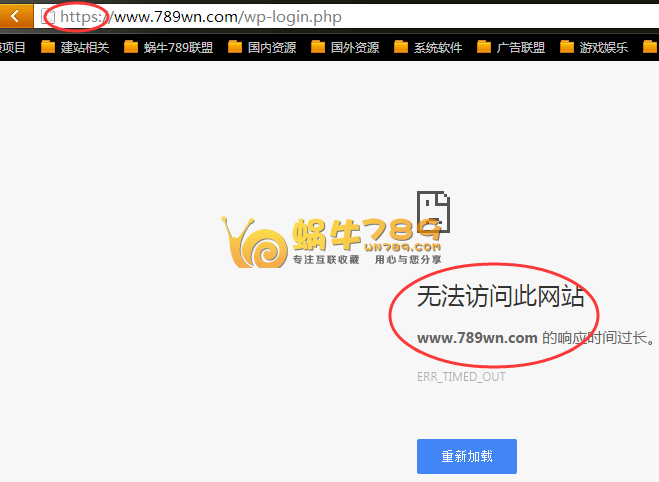Open the 游戏娱乐 bookmark folder
Viewport: 659px width, 482px height.
click(603, 47)
